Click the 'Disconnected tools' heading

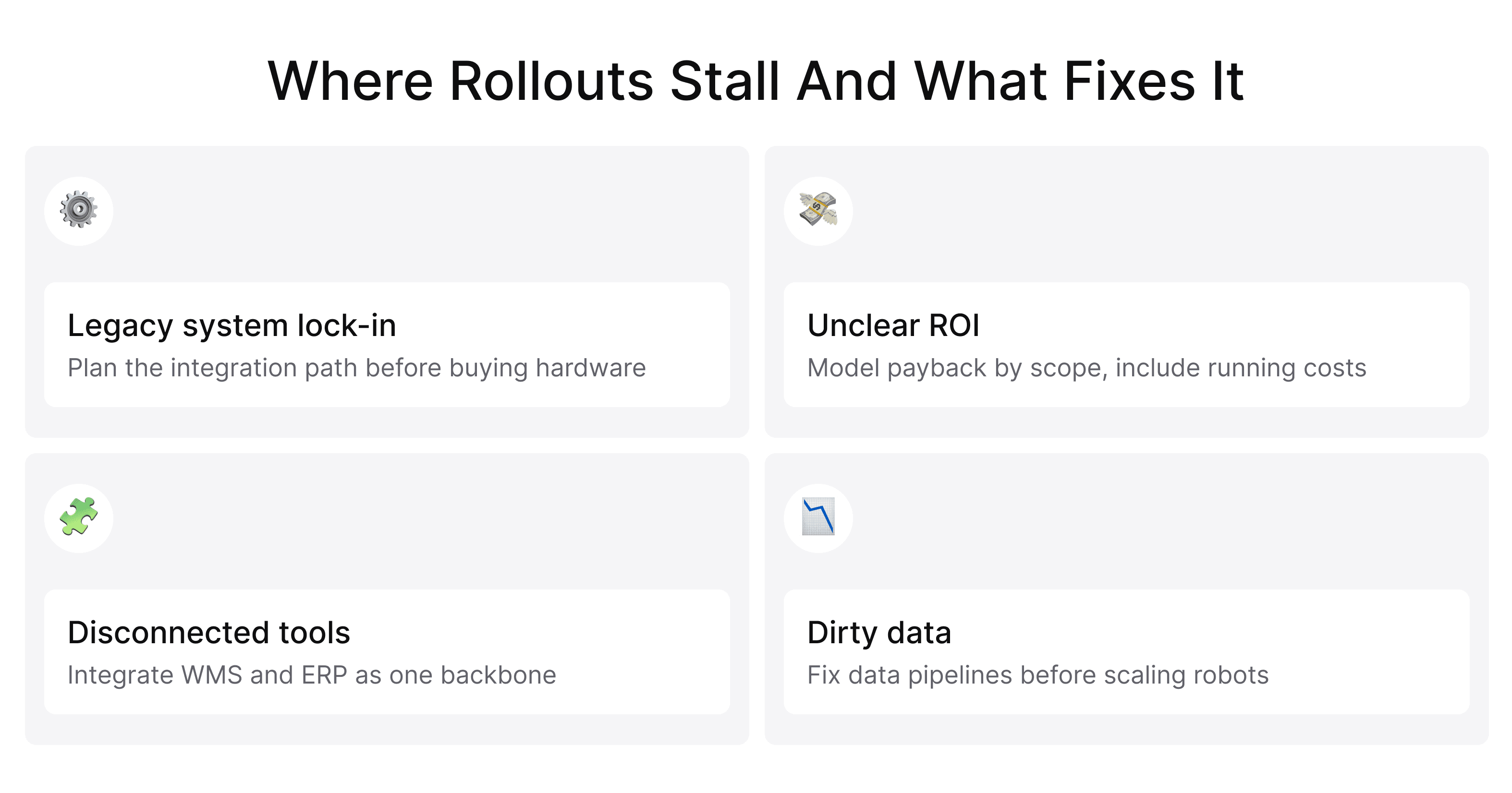coord(209,633)
